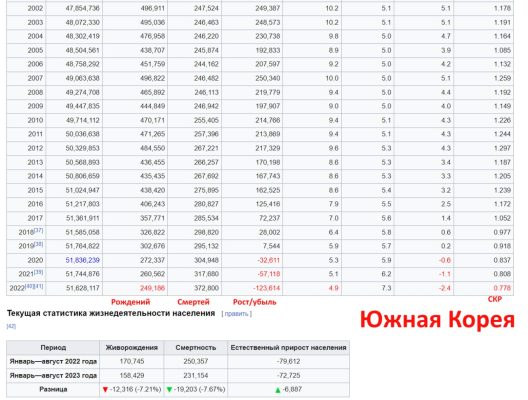The image size is (528, 400).
Task: Select the 'Живорождения' column header
Action: [x=132, y=347]
